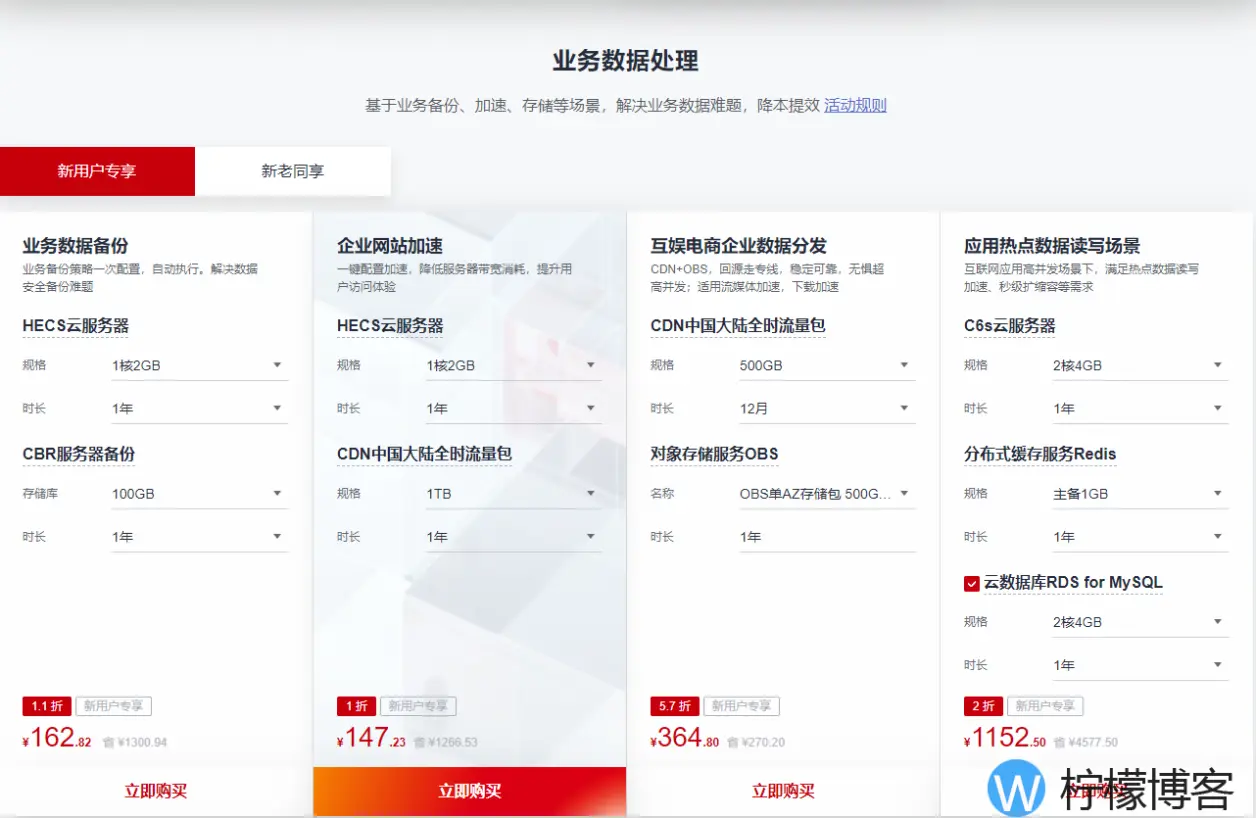Click the C6s云服务器 heading

[1010, 326]
